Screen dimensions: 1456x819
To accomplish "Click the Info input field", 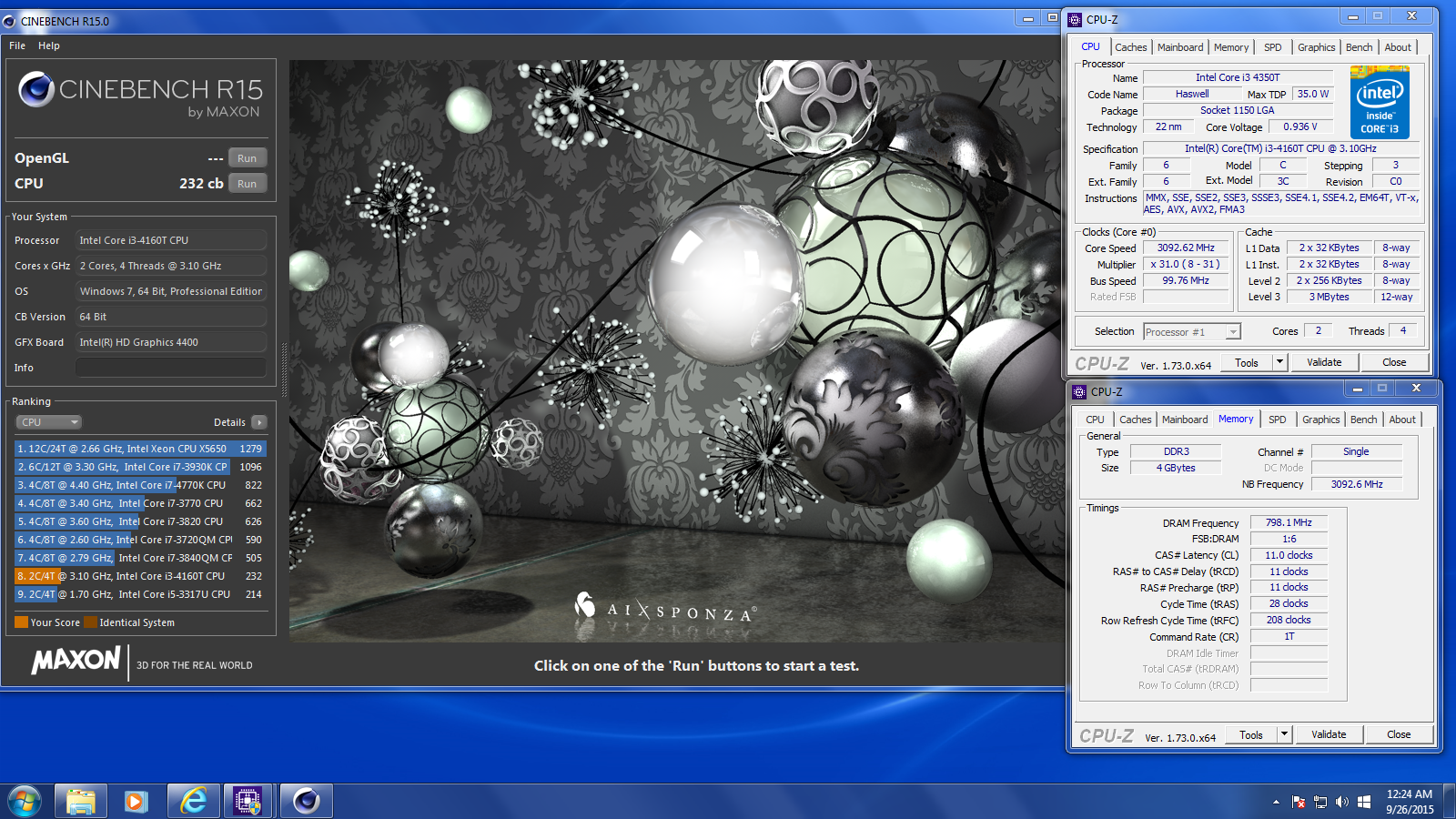I will point(171,368).
